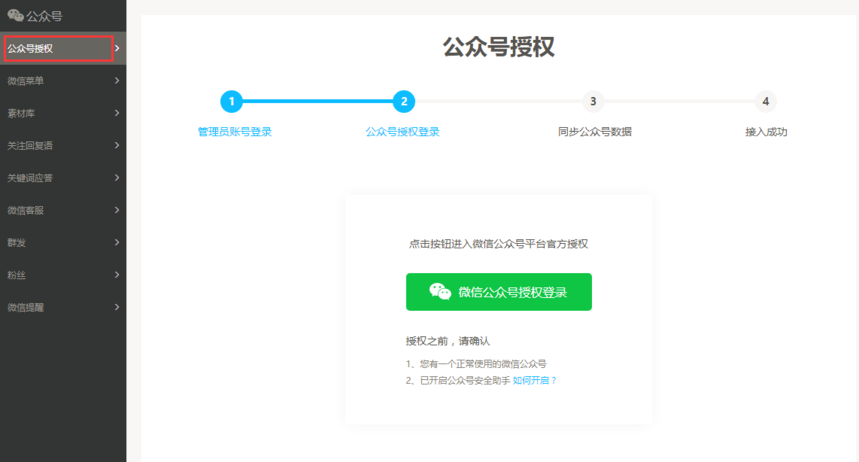Open the 粉丝 sidebar item
Viewport: 859px width, 462px height.
[x=63, y=275]
